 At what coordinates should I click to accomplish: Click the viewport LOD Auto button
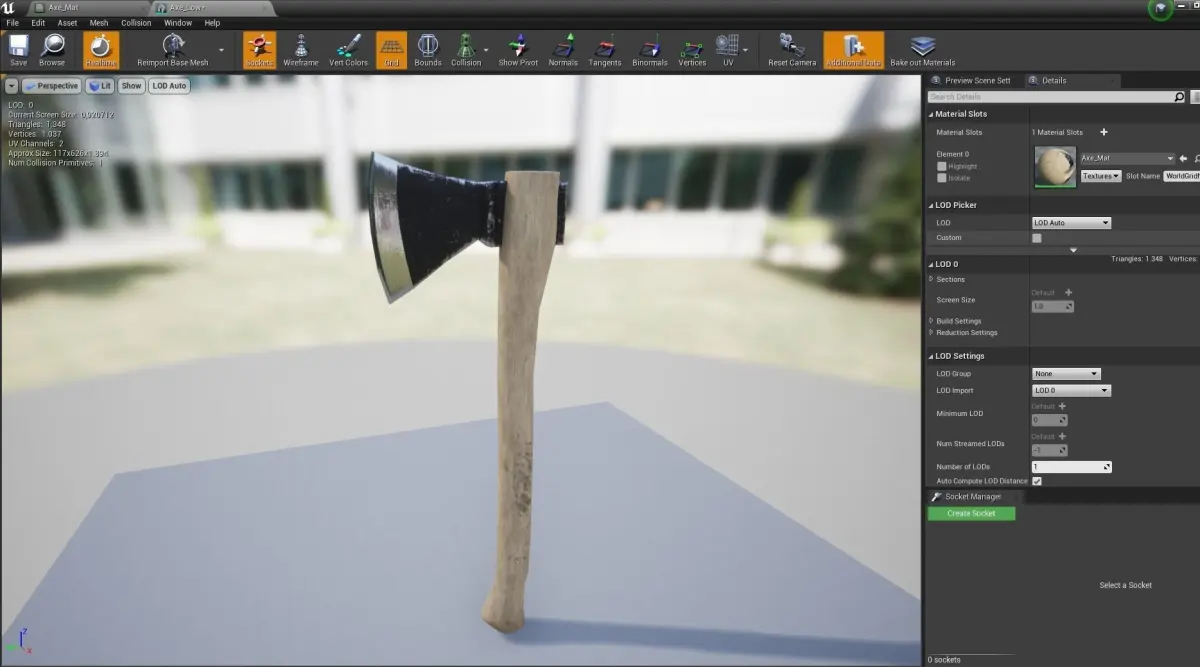click(169, 86)
